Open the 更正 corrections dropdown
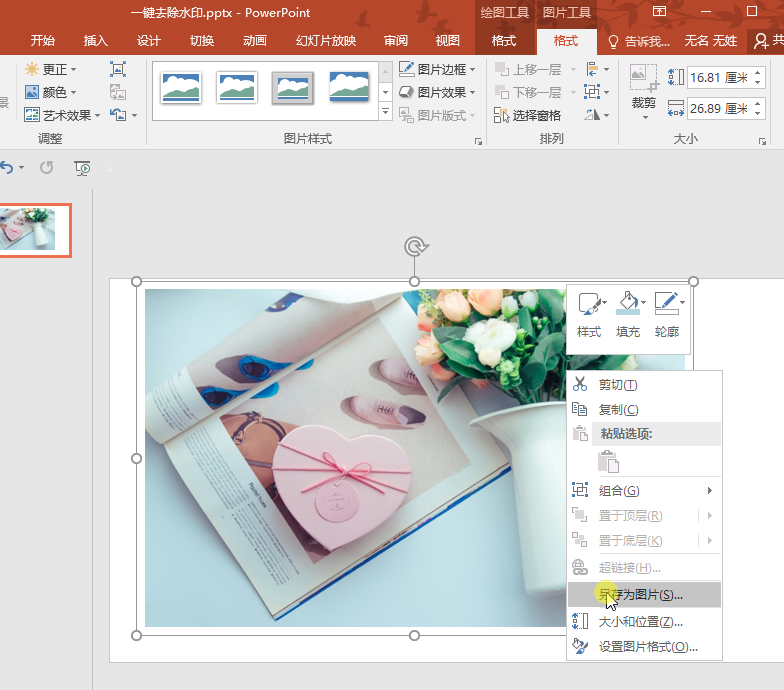 [50, 69]
